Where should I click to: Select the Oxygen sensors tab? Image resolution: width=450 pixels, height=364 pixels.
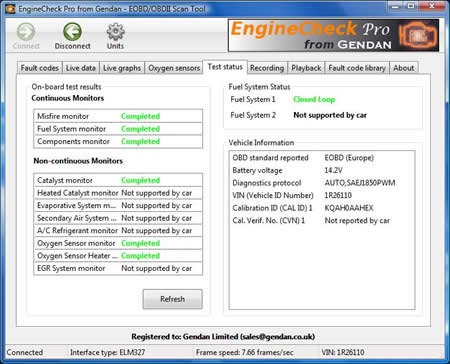click(174, 68)
